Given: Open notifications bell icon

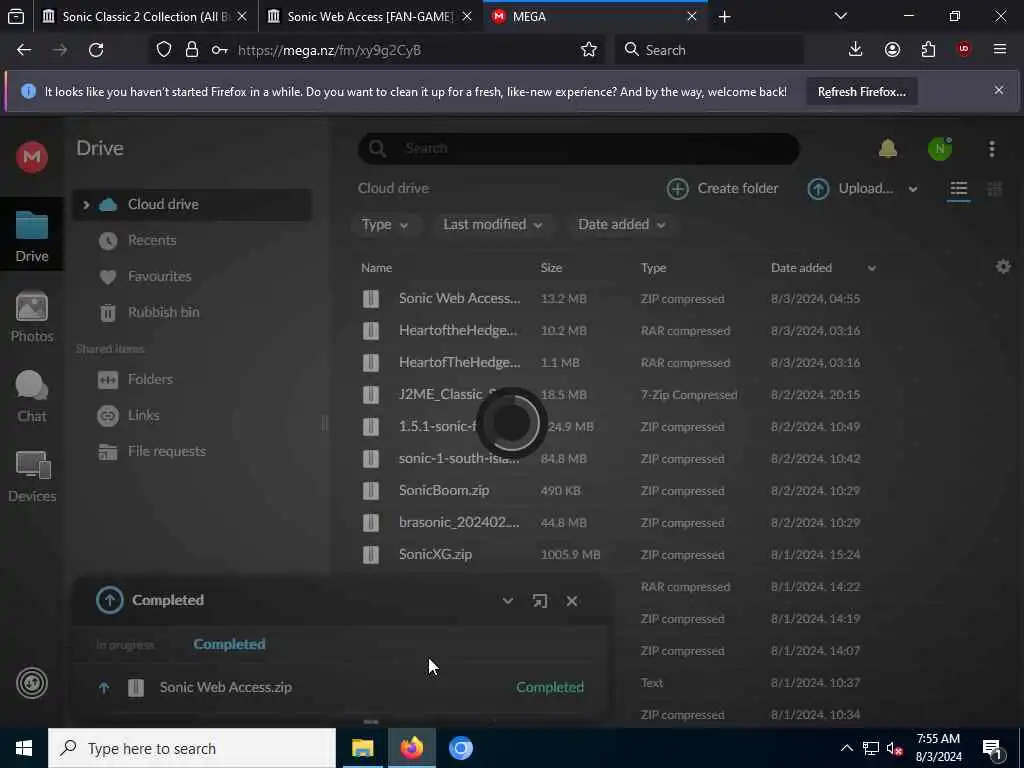Looking at the screenshot, I should [x=888, y=149].
